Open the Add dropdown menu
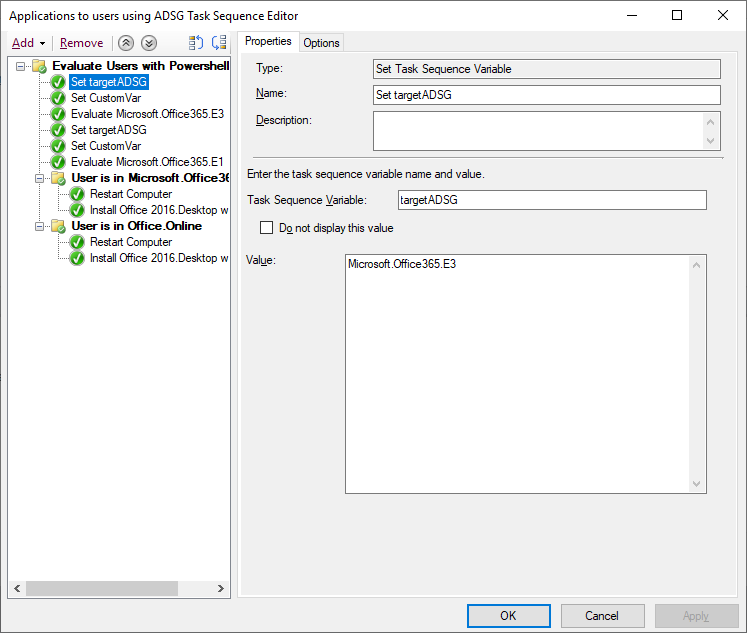Screen dimensions: 747x633 (28, 43)
